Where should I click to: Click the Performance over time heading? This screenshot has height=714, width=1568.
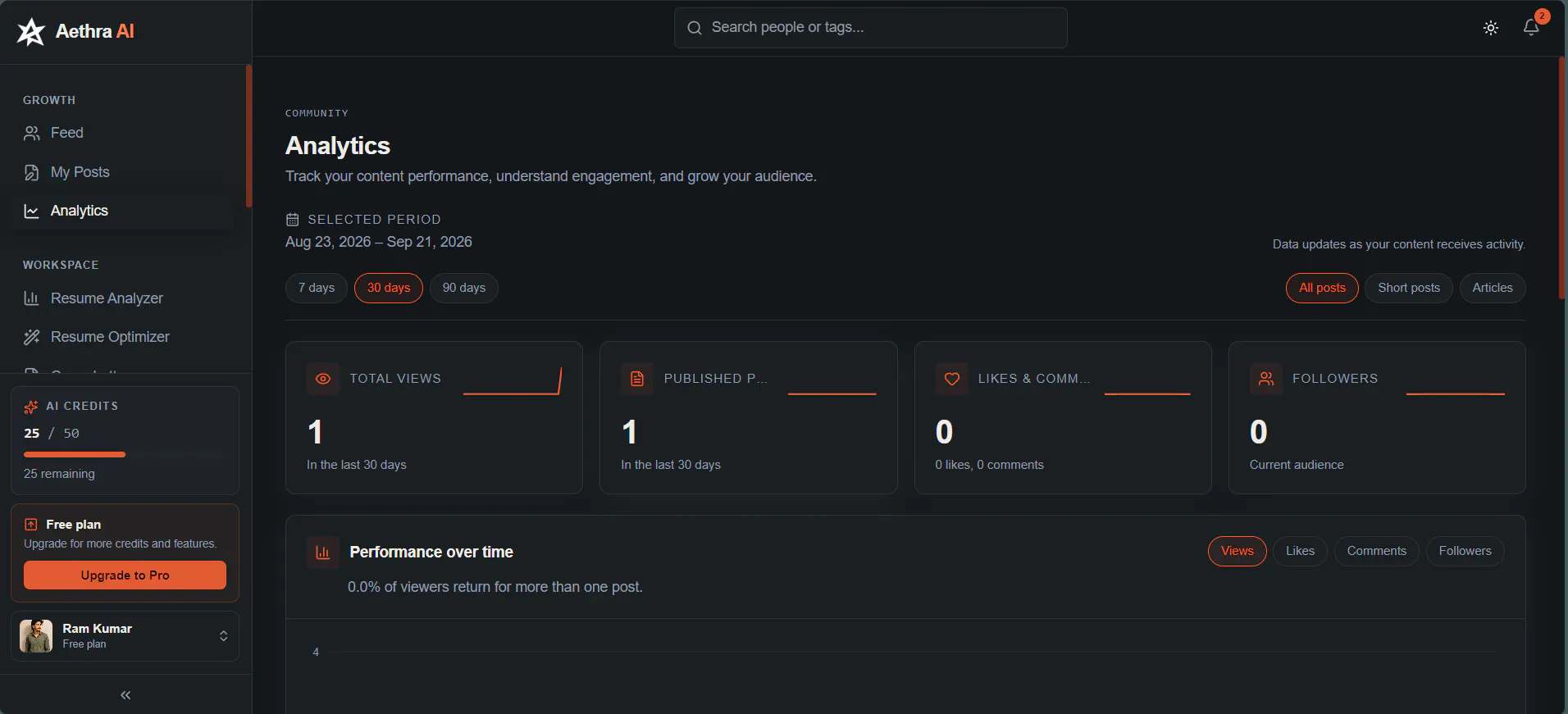point(431,553)
